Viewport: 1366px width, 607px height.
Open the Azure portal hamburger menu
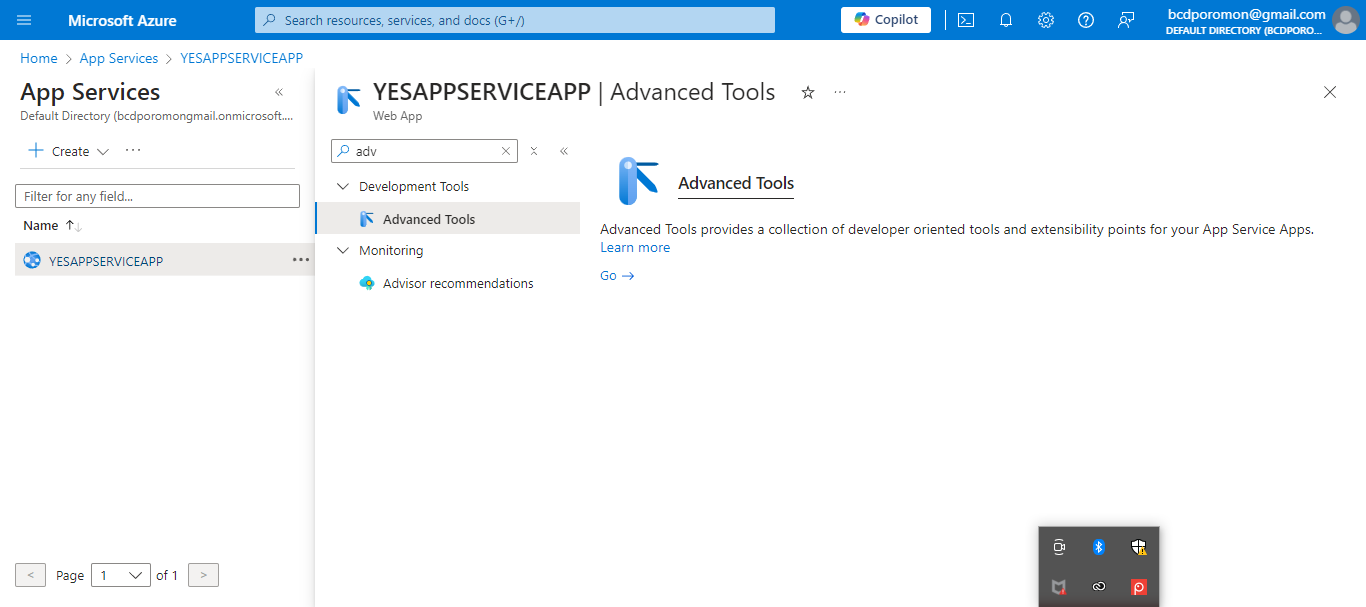24,20
